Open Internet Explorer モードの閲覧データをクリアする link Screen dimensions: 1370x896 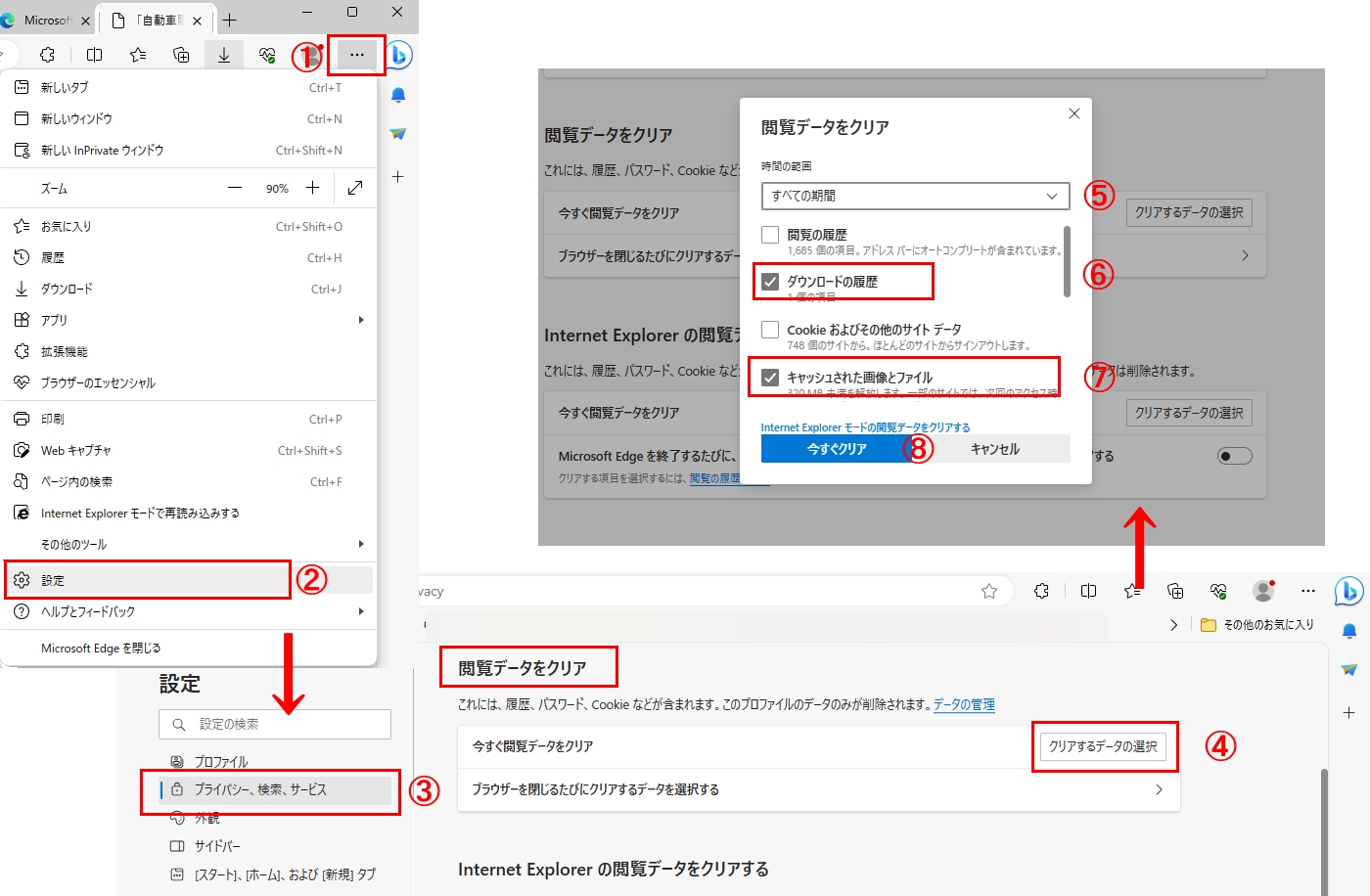click(865, 427)
